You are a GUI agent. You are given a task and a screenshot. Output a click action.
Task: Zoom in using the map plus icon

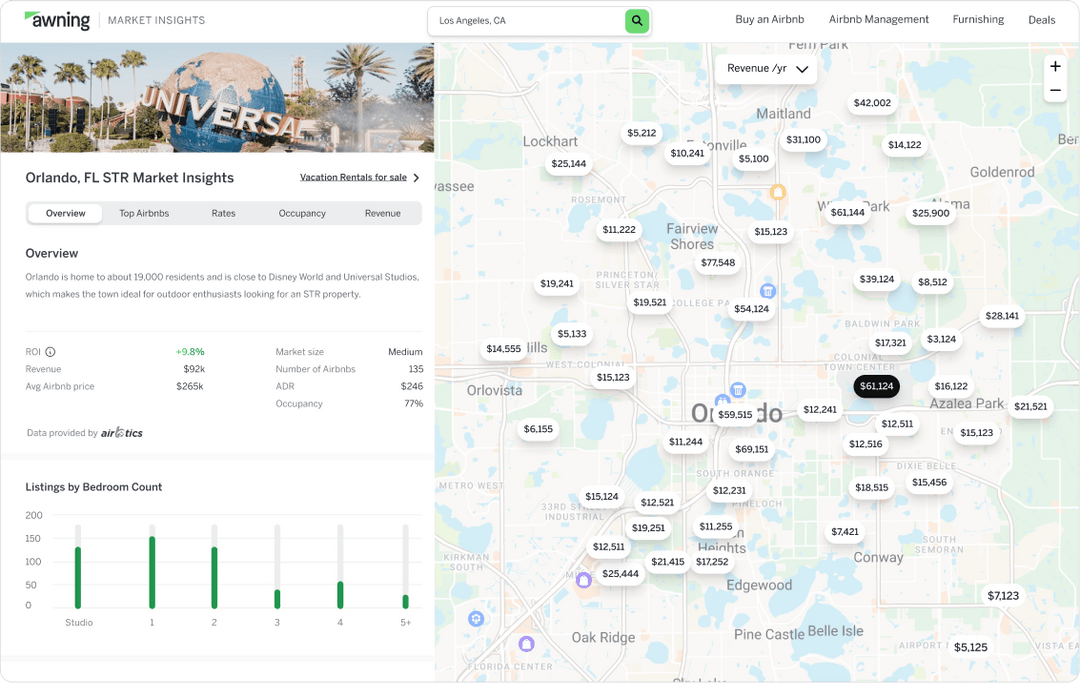tap(1055, 66)
